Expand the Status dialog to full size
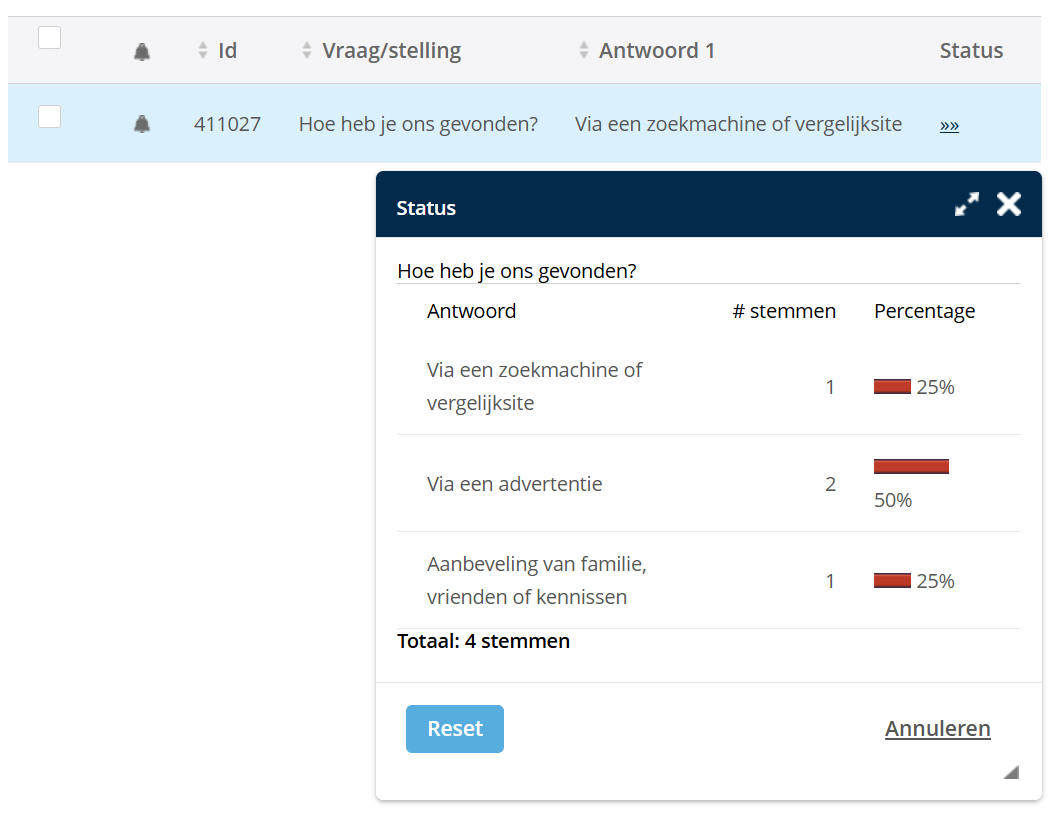 [967, 204]
